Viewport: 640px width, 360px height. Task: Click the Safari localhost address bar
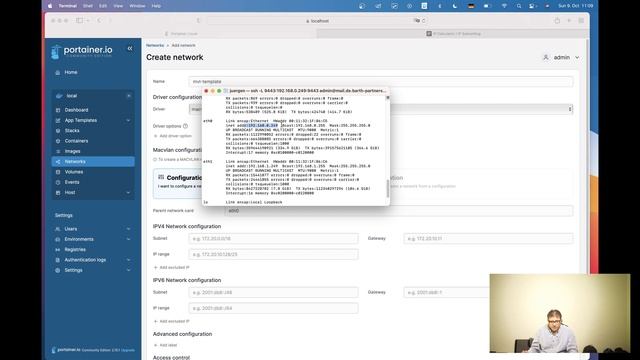click(318, 20)
